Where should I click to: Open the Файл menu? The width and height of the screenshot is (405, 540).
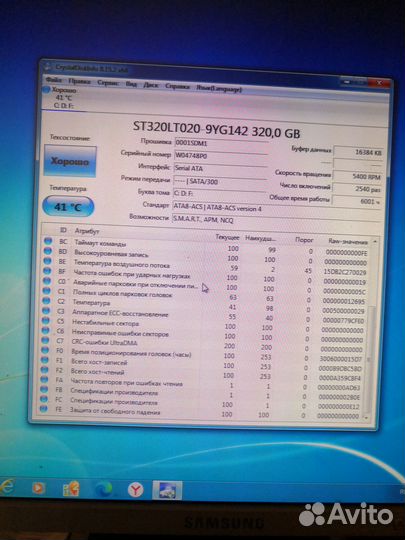(53, 80)
